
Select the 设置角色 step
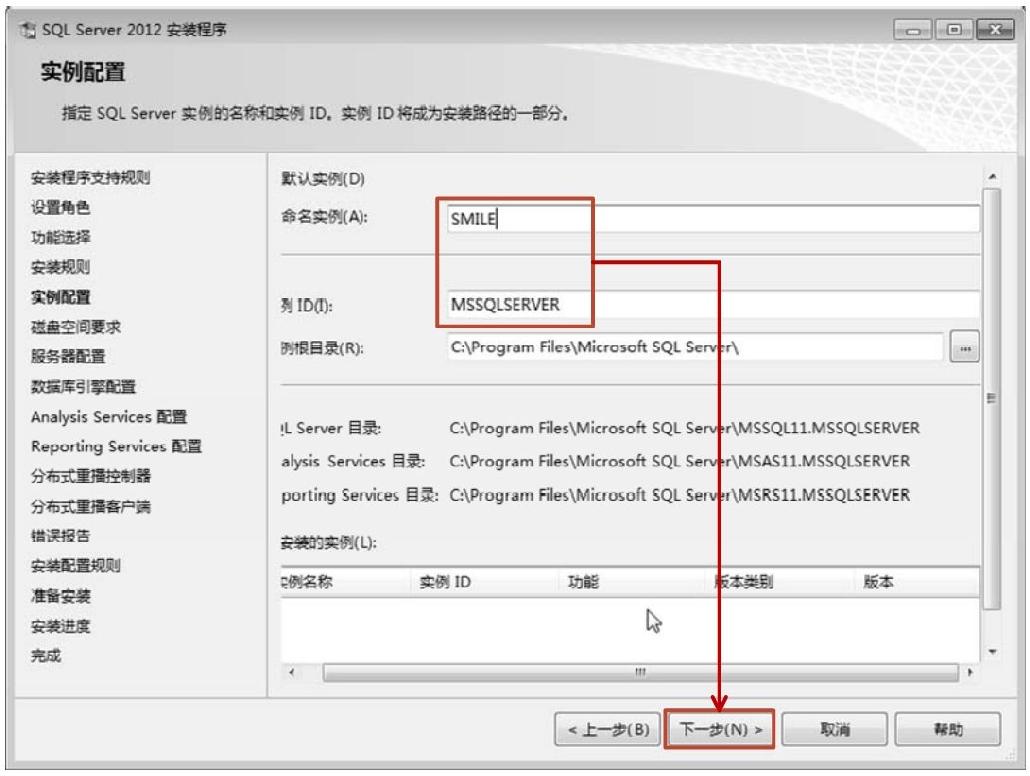click(60, 208)
